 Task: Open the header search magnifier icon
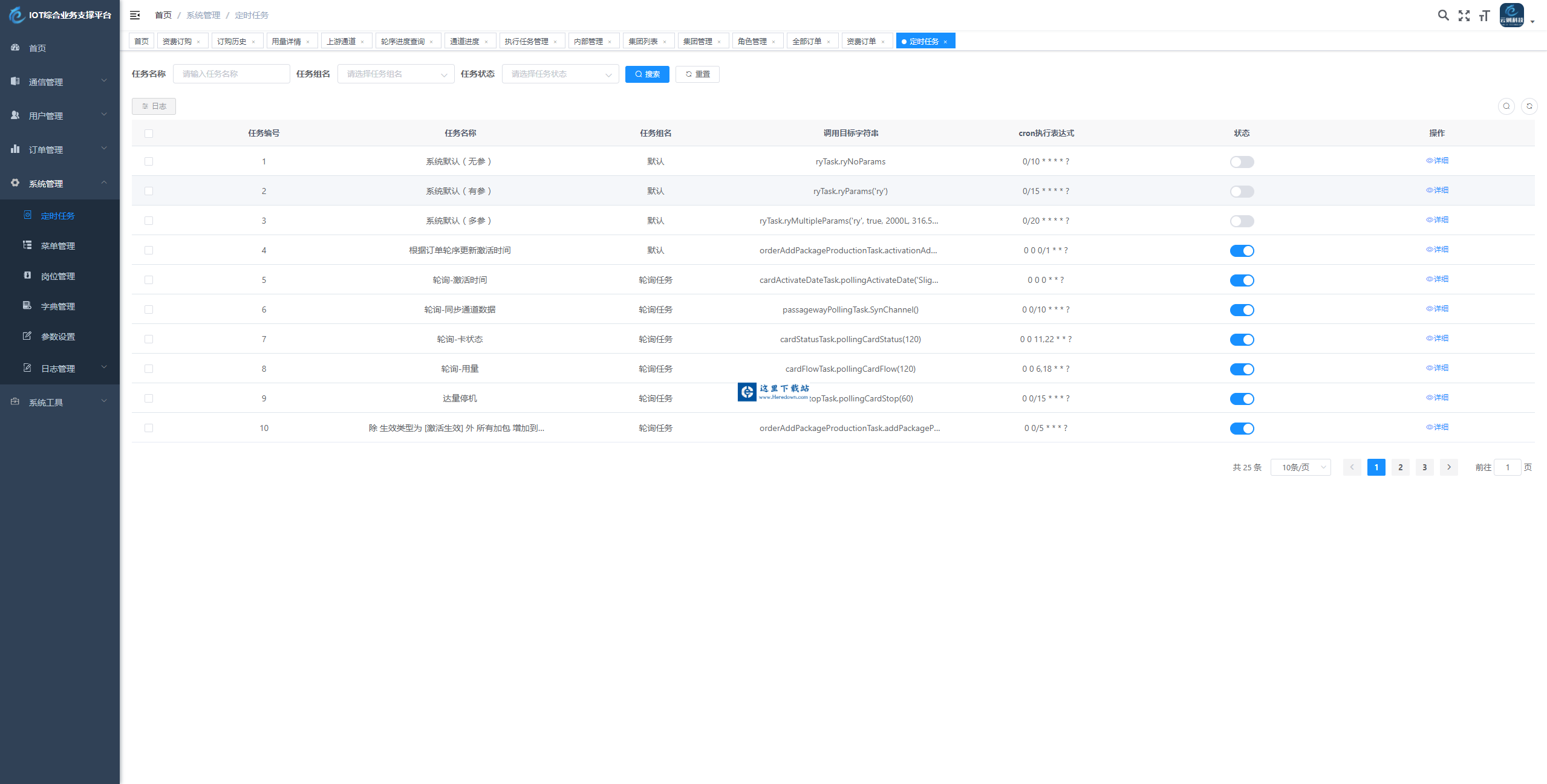[1443, 15]
